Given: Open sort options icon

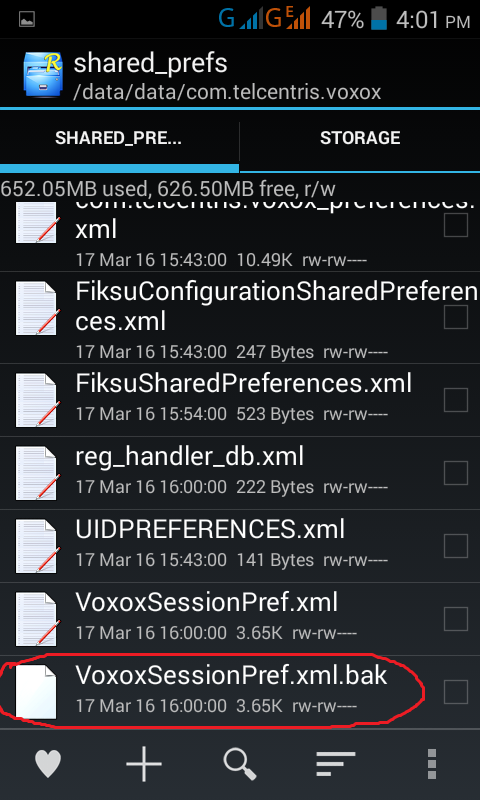Looking at the screenshot, I should coord(335,765).
